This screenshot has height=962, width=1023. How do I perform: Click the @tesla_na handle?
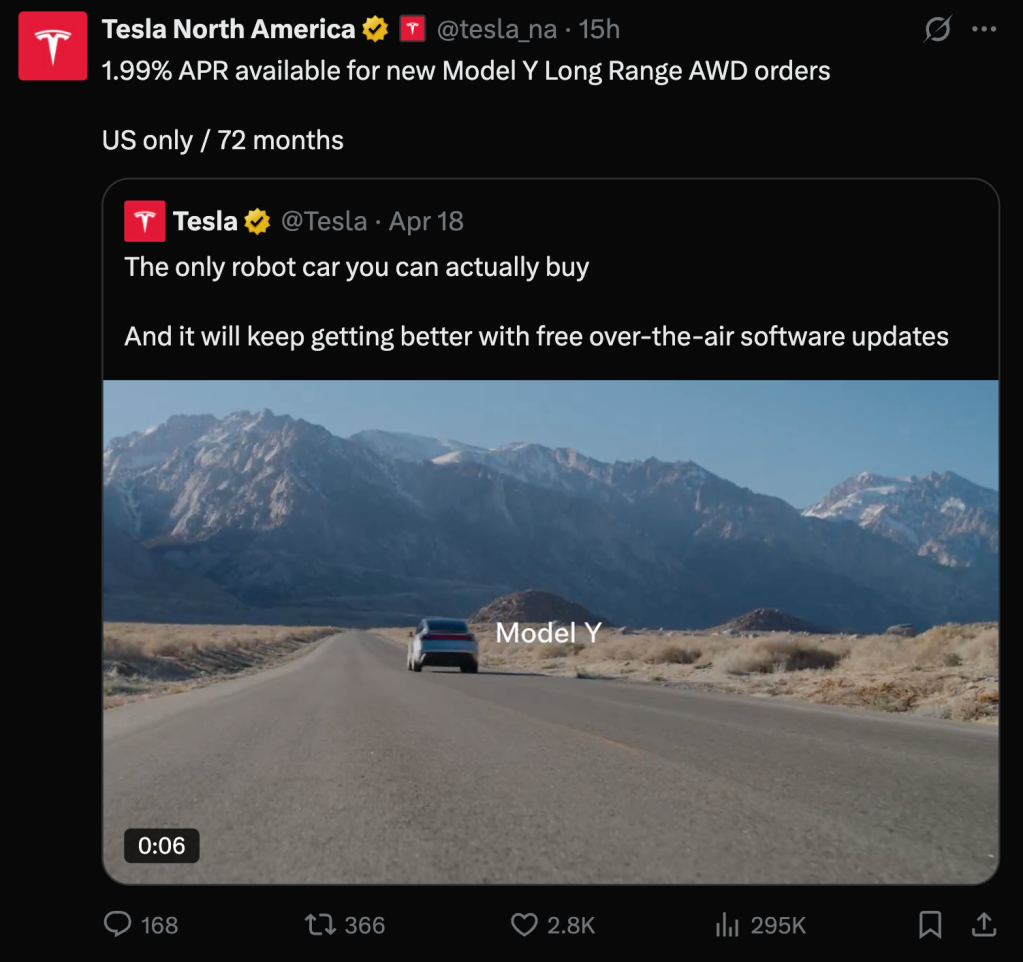[496, 30]
